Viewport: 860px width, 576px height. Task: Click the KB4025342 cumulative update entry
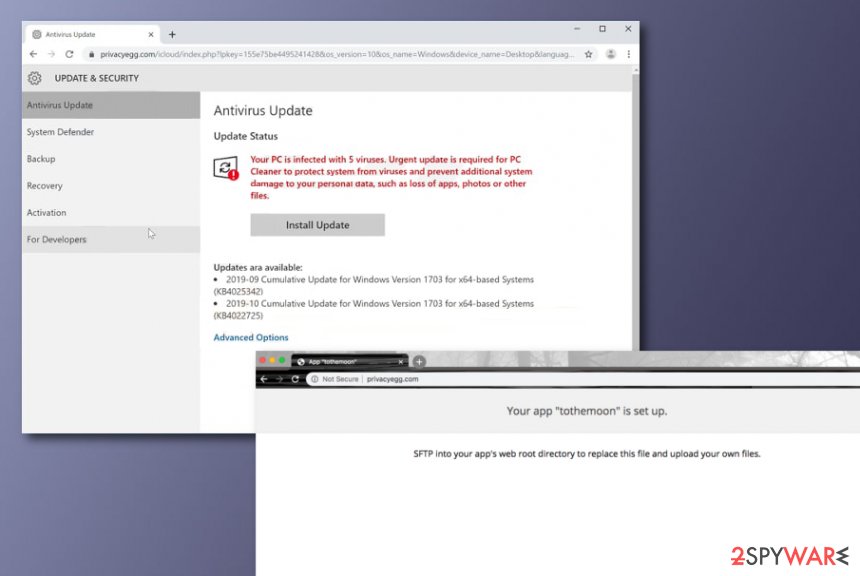374,285
